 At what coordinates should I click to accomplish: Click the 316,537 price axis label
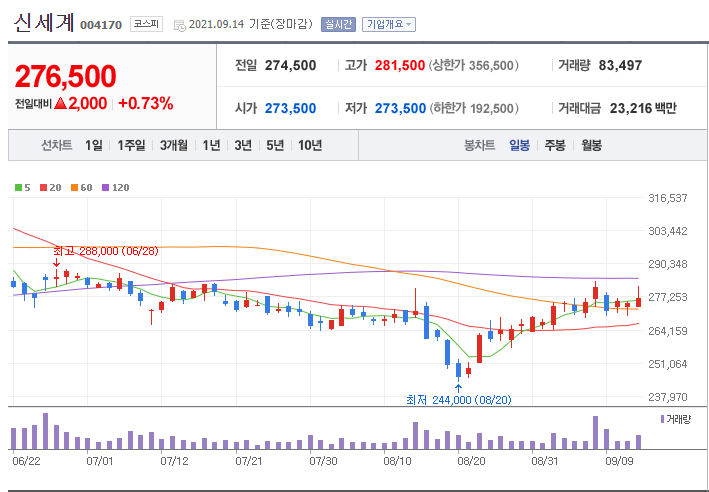click(x=667, y=198)
